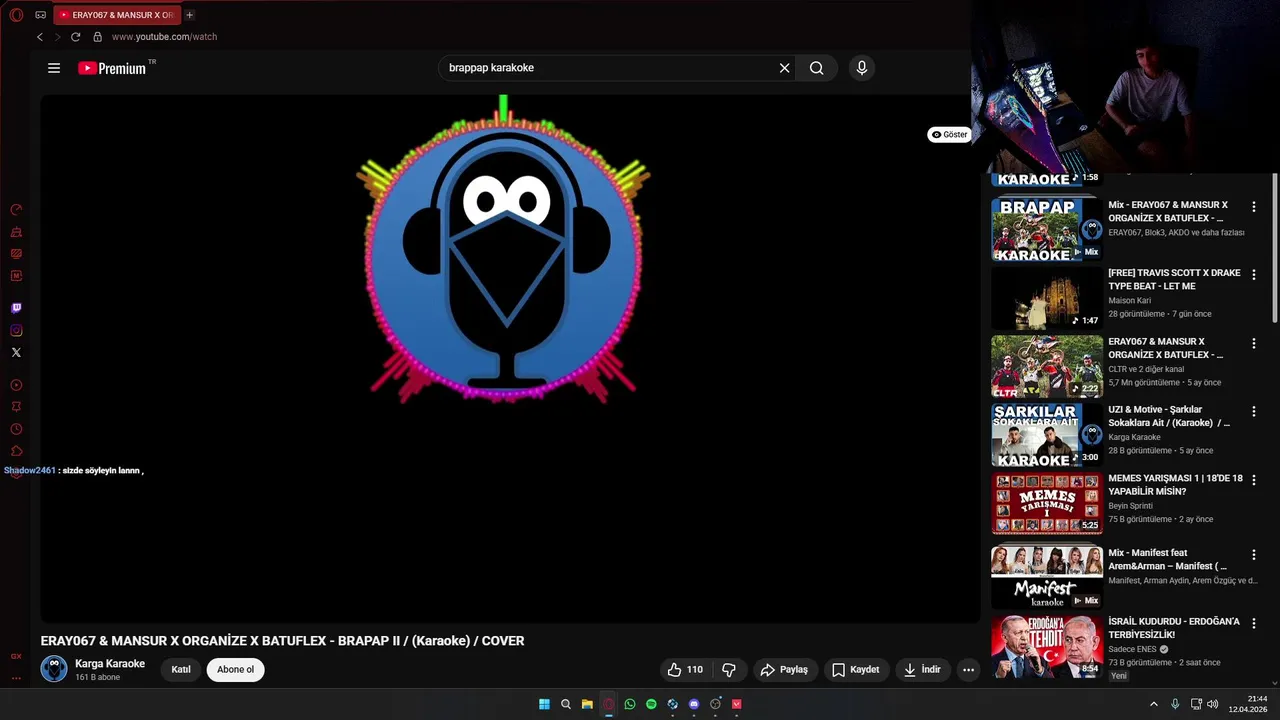The image size is (1280, 720).
Task: Reload the current YouTube page
Action: [x=75, y=37]
